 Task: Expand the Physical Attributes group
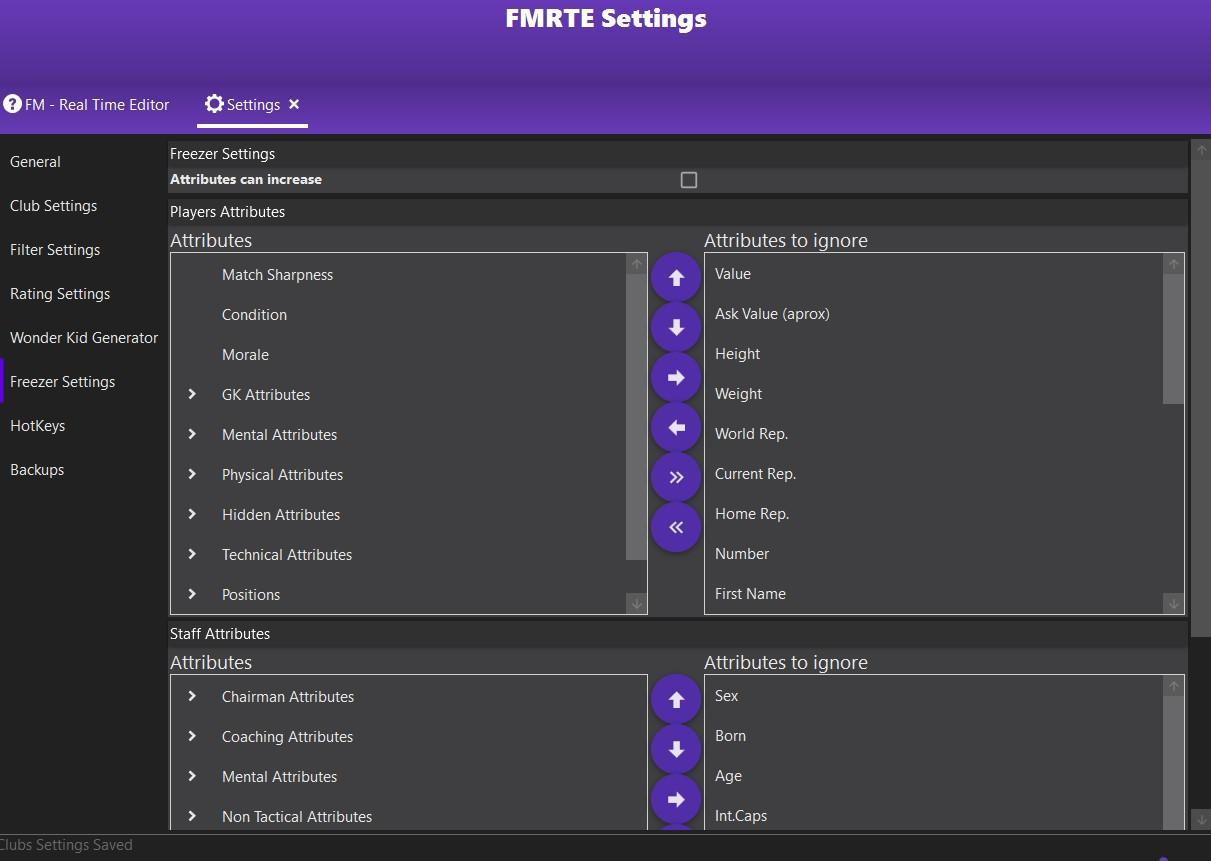tap(192, 474)
